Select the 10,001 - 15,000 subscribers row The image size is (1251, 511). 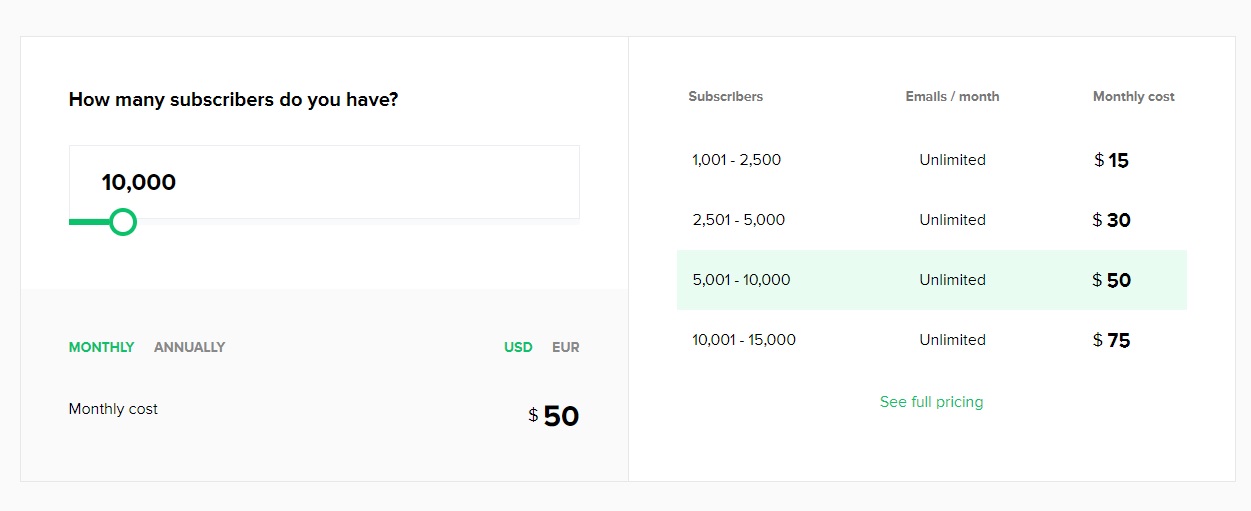coord(932,340)
